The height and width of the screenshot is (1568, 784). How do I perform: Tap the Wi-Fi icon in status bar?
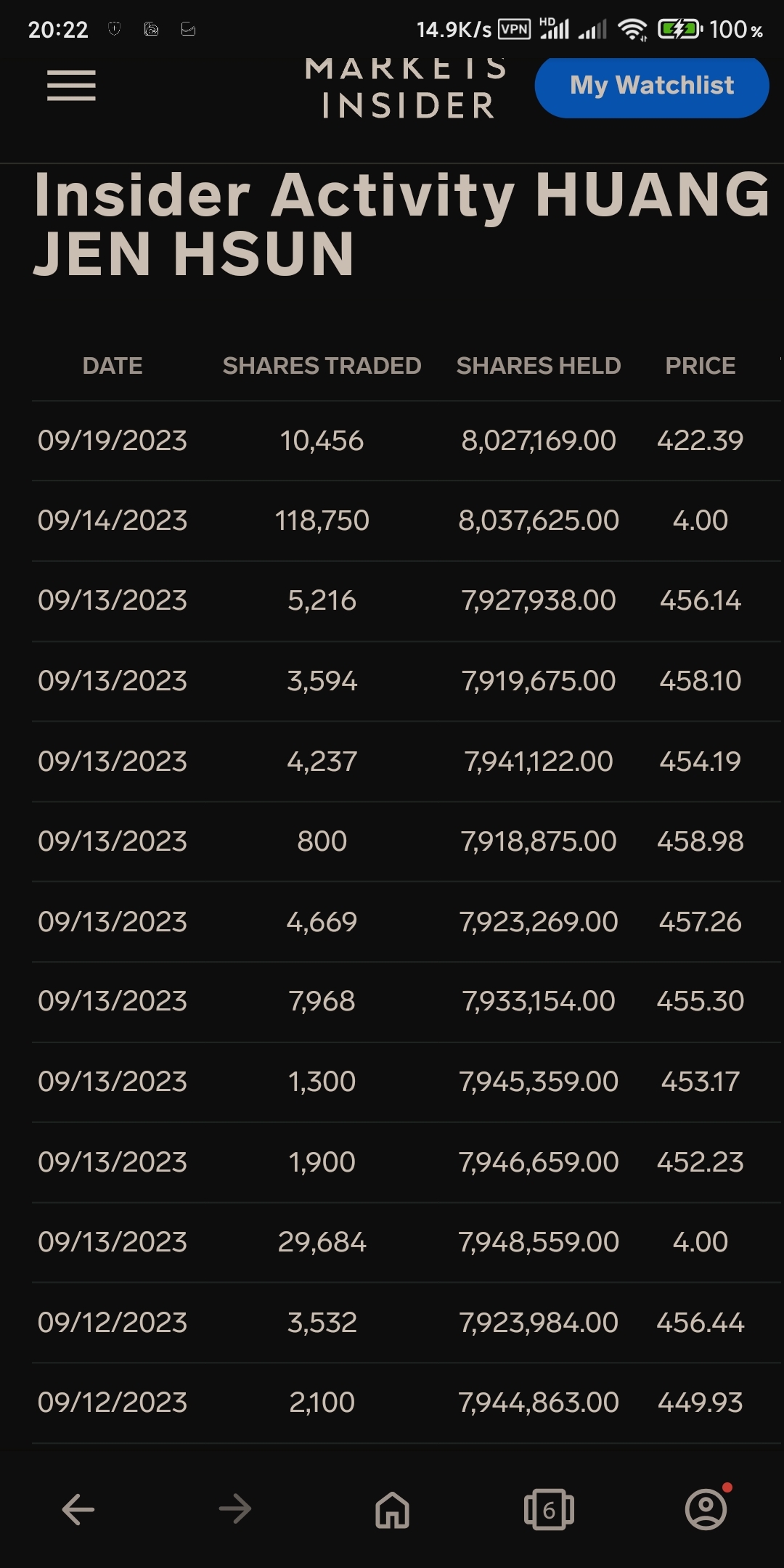coord(632,29)
